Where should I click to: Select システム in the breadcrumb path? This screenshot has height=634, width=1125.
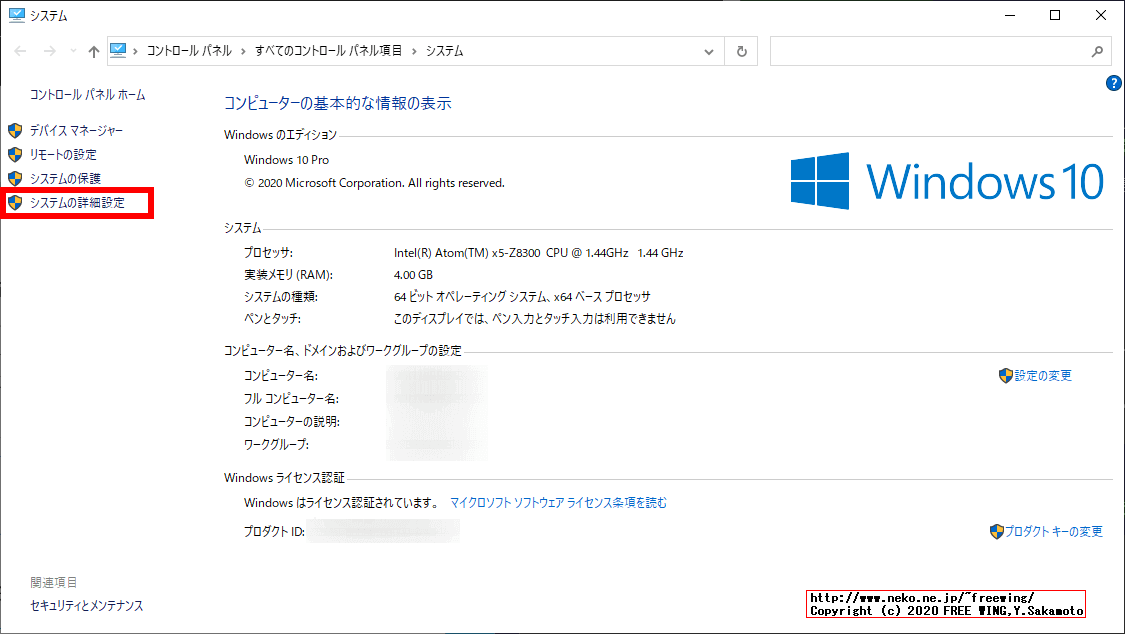pyautogui.click(x=444, y=50)
